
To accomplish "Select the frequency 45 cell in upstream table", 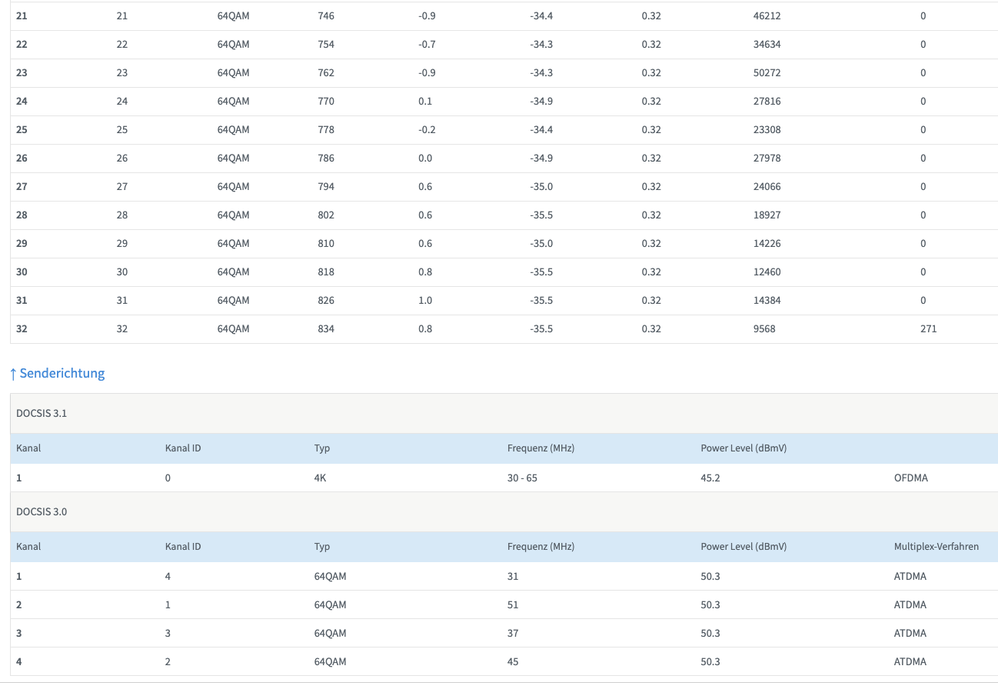I will pyautogui.click(x=512, y=662).
